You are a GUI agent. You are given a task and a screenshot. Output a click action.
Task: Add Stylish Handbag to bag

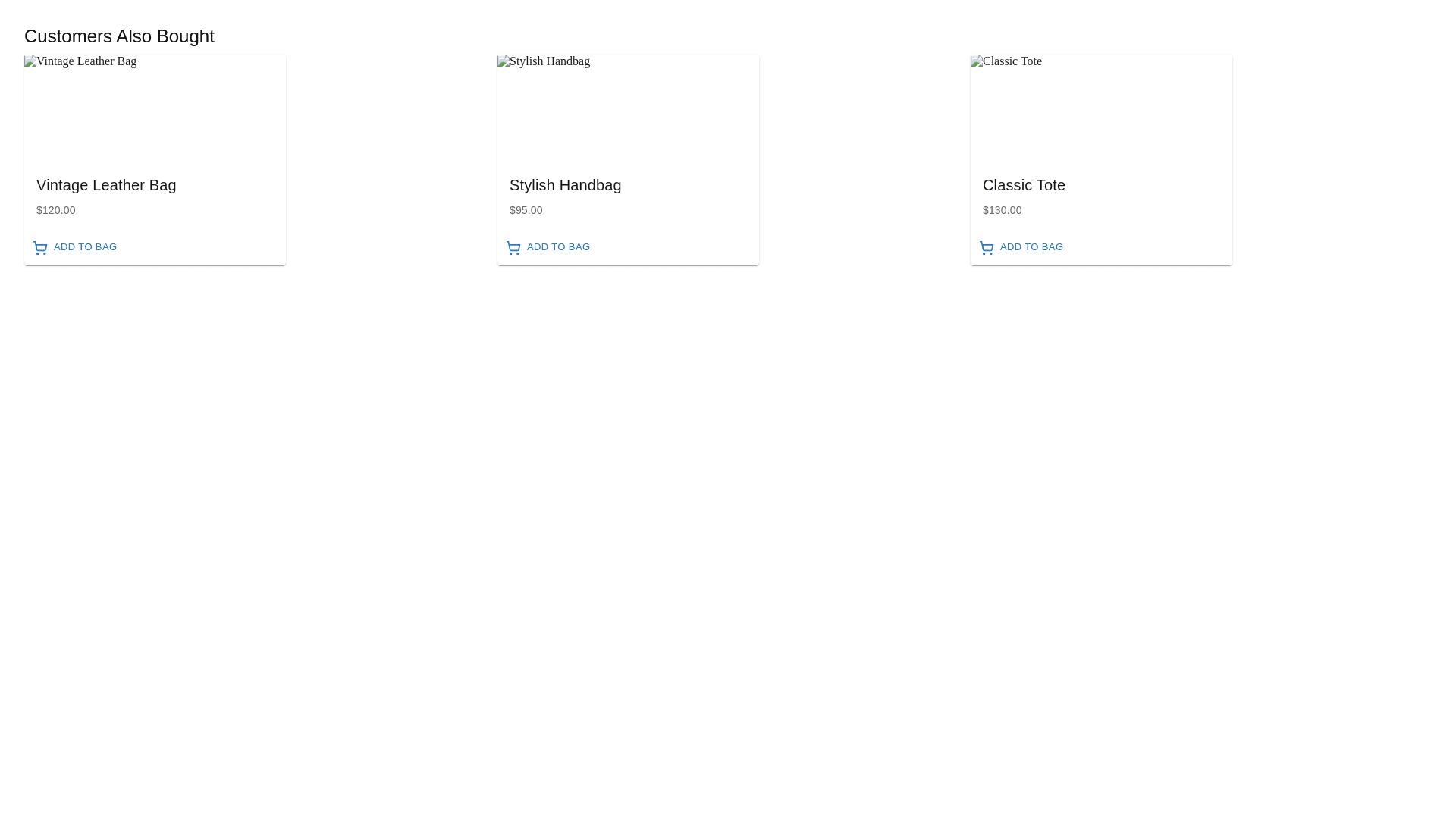tap(557, 247)
